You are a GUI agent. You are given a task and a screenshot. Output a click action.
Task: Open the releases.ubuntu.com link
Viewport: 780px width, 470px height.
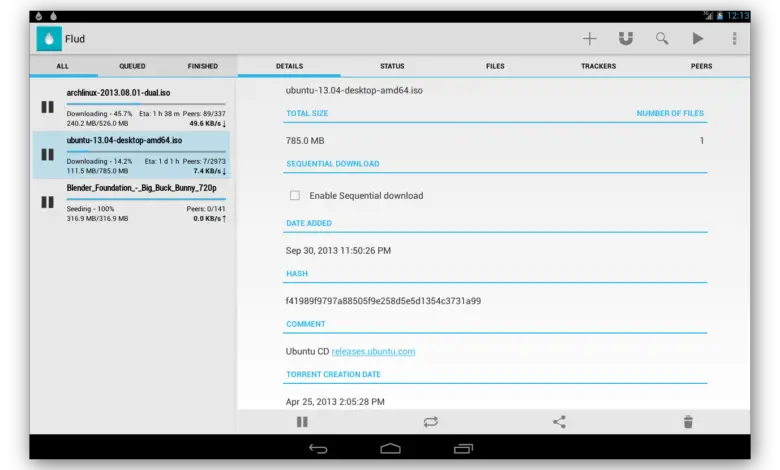[x=374, y=351]
